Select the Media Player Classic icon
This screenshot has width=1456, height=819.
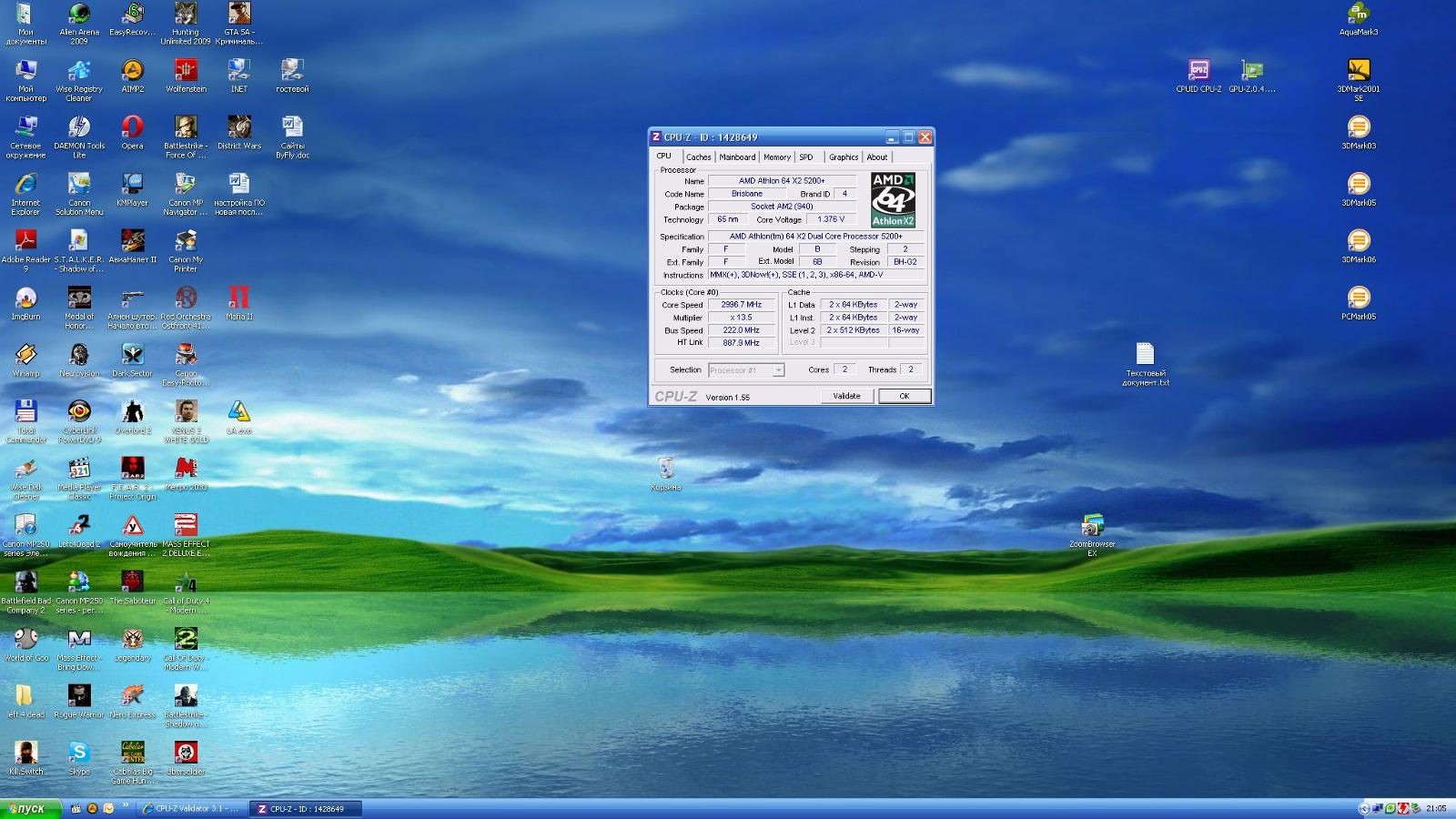click(79, 479)
